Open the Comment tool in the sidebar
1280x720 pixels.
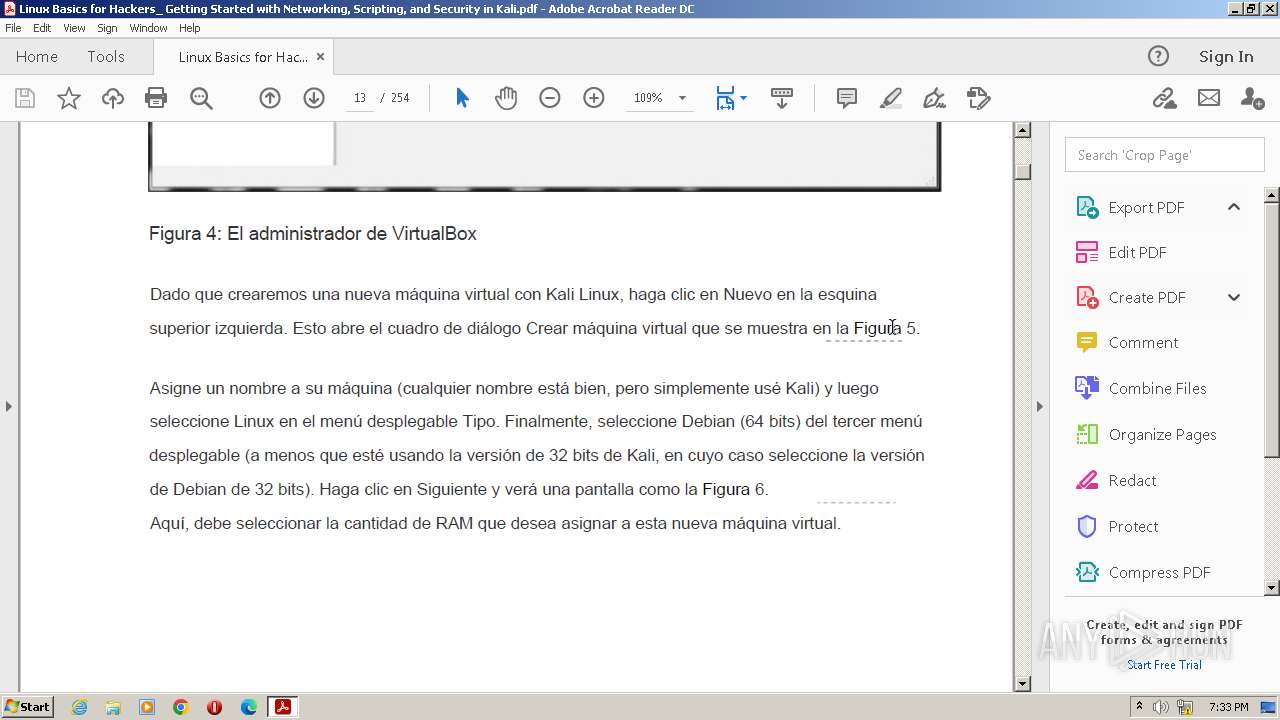tap(1143, 342)
